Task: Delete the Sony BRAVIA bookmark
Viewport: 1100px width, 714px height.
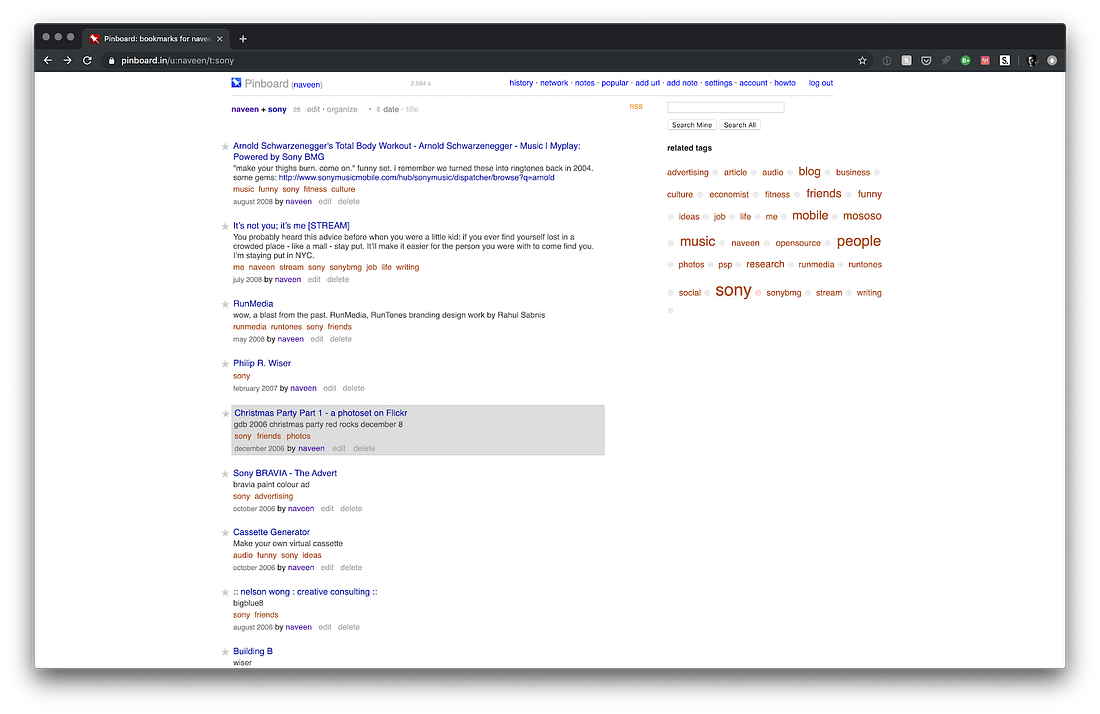Action: point(351,509)
